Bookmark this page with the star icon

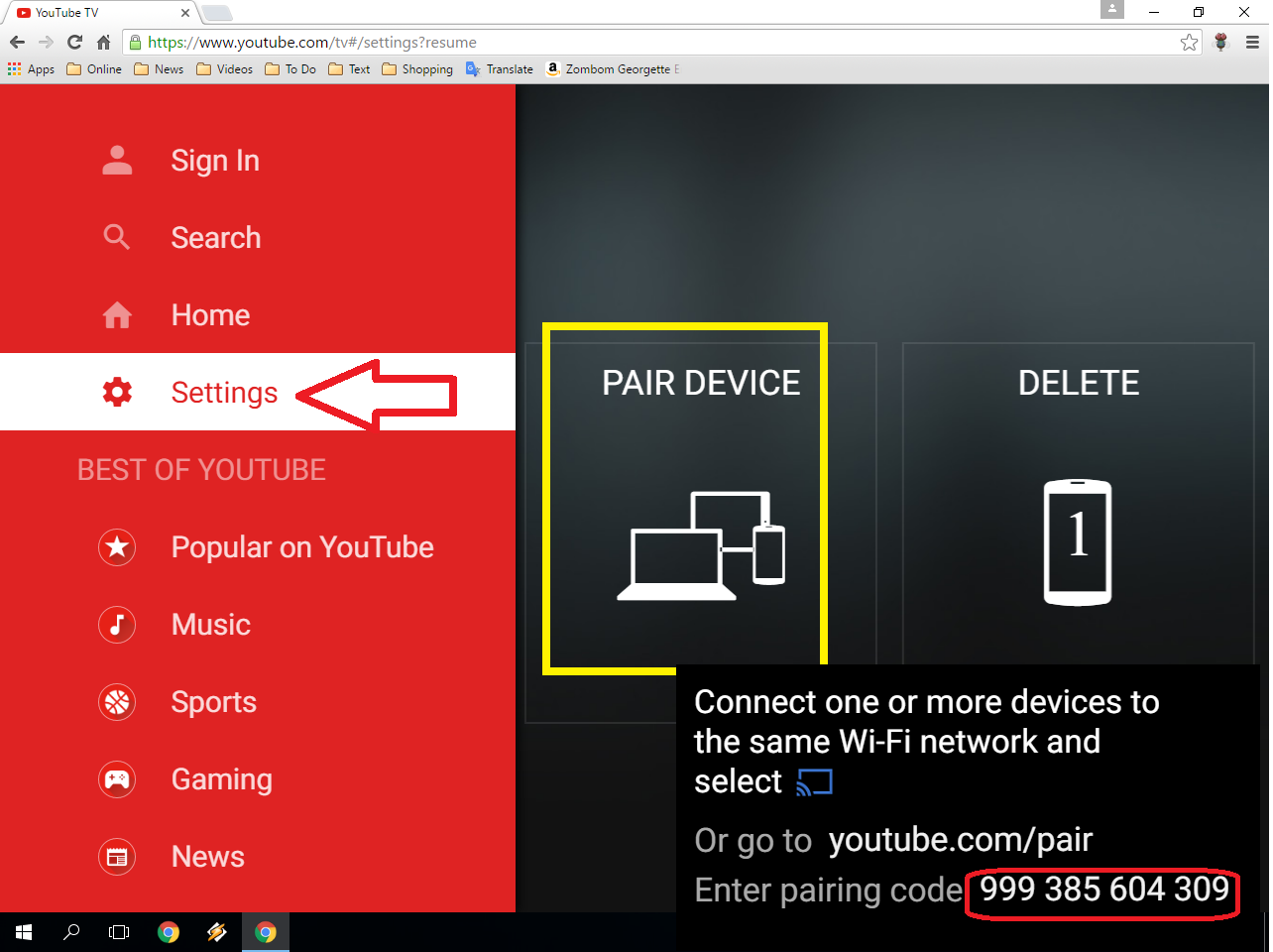(x=1189, y=43)
